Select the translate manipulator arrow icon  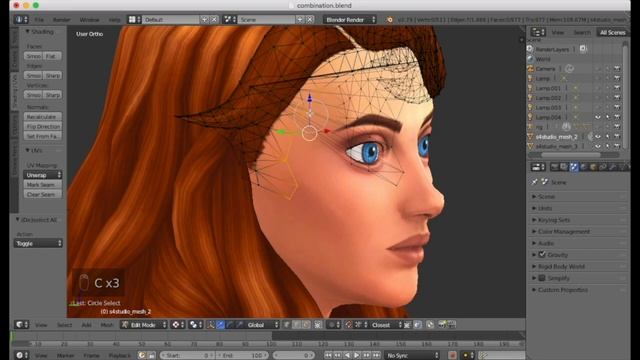point(220,324)
